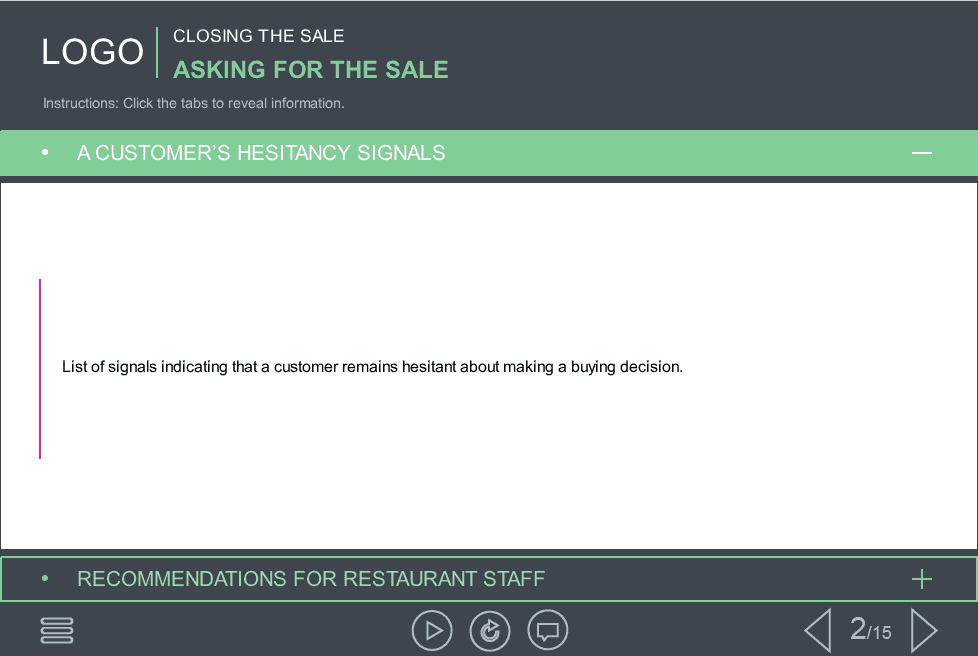
Task: Click the play button icon
Action: click(432, 630)
